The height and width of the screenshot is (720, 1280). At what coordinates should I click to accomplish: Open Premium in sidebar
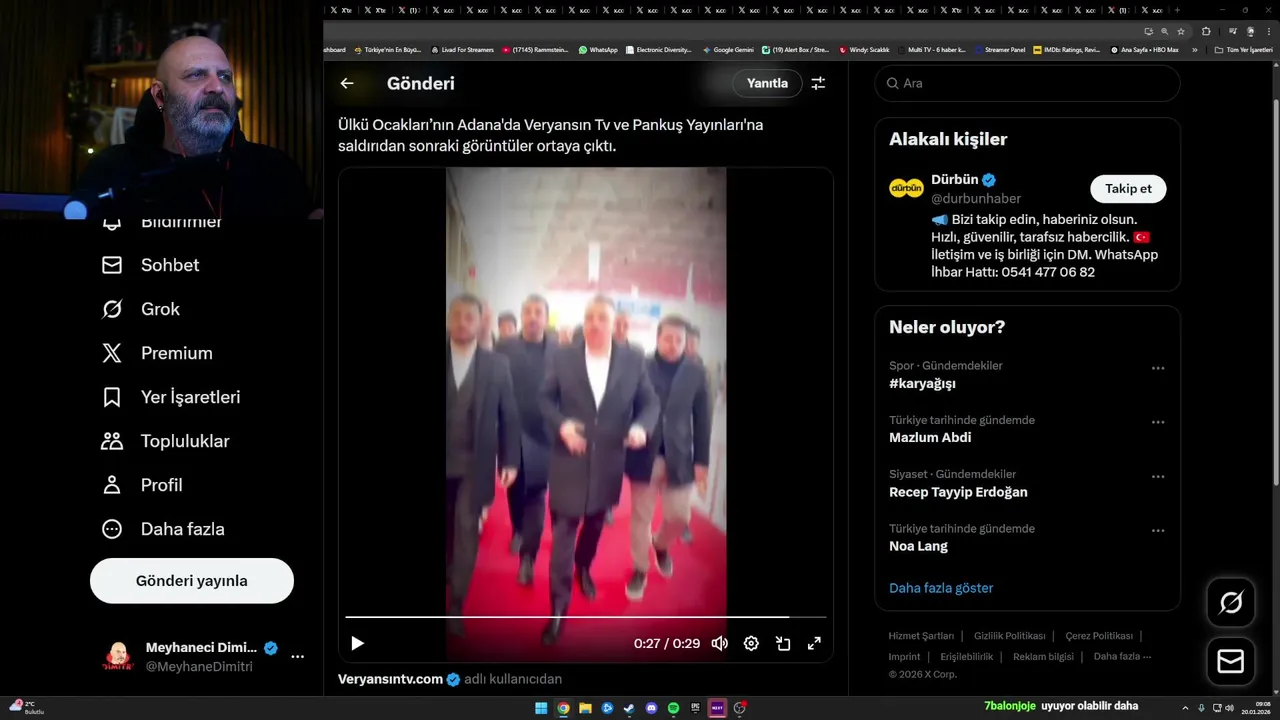click(157, 353)
